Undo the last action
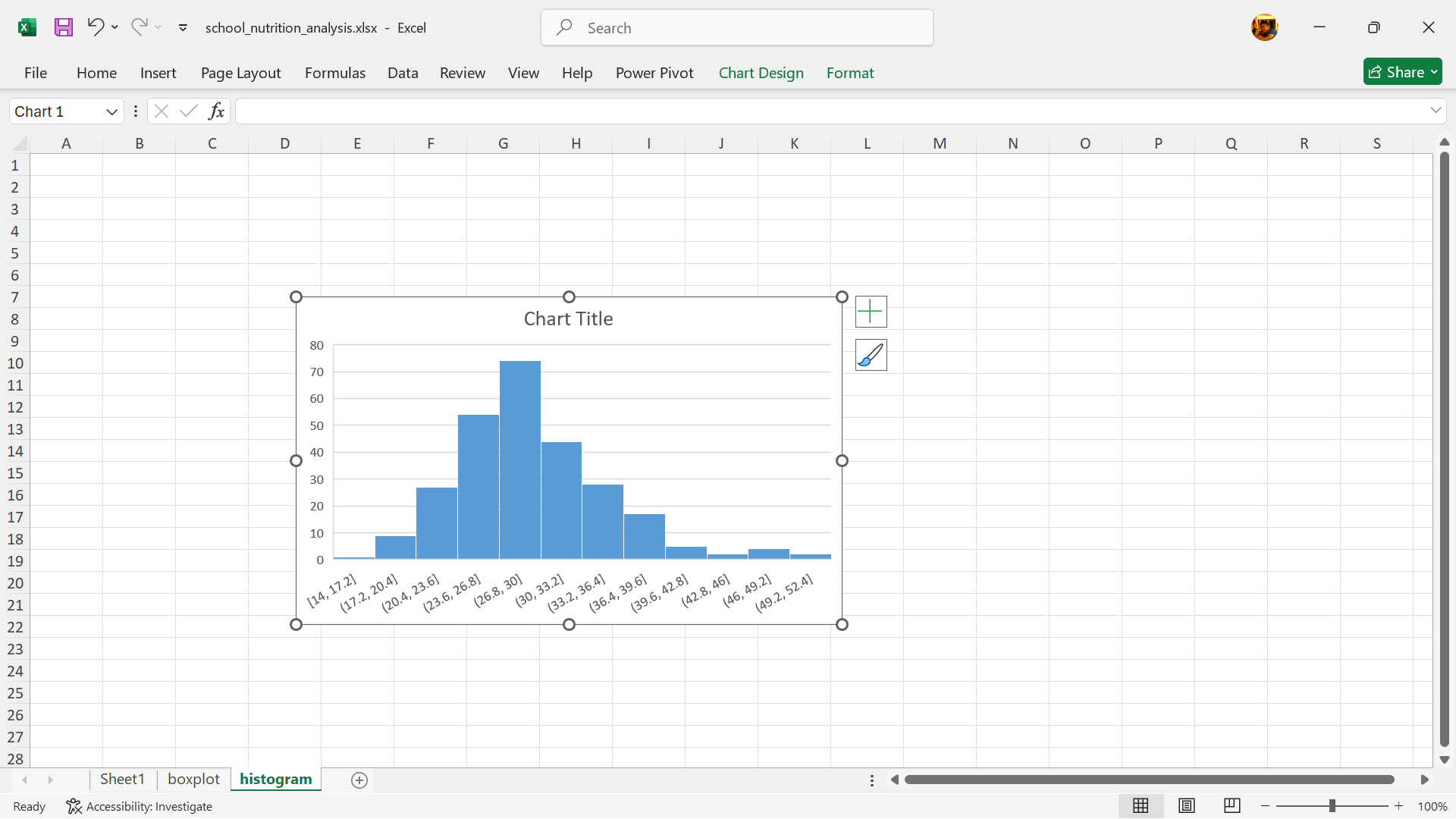Image resolution: width=1456 pixels, height=819 pixels. 95,27
